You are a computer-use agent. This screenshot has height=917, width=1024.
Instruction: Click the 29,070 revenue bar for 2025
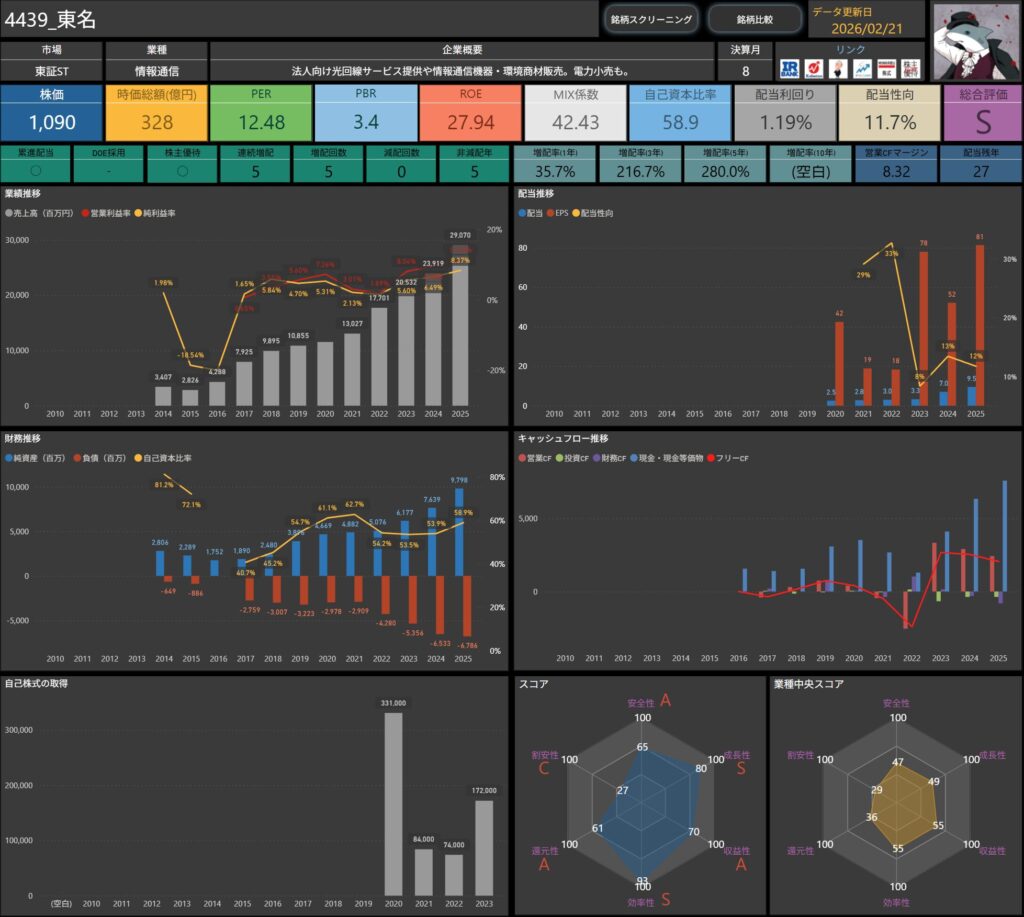coord(459,330)
